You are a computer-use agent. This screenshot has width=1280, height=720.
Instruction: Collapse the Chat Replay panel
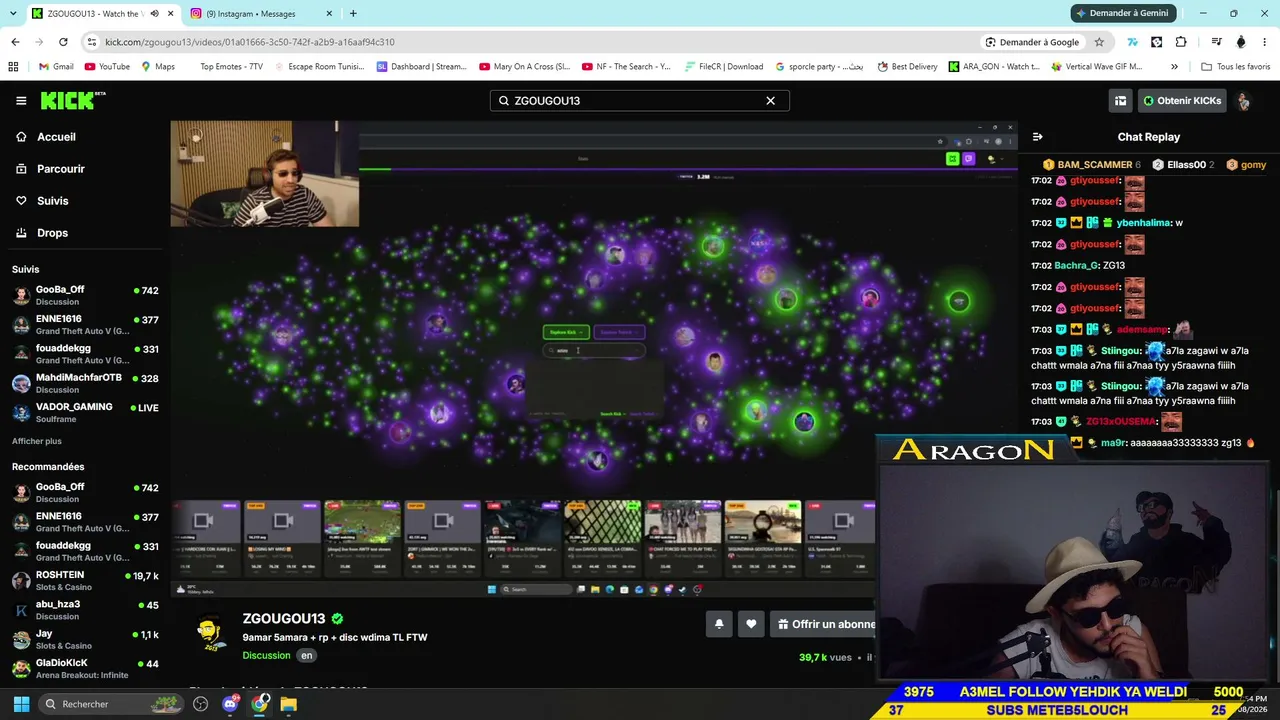point(1037,137)
